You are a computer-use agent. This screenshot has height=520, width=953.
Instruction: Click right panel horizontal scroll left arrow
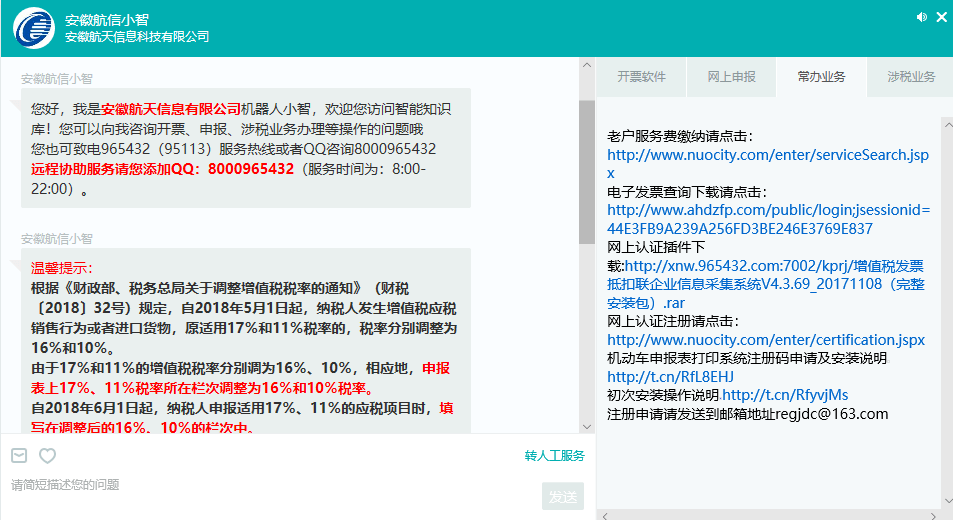point(604,516)
